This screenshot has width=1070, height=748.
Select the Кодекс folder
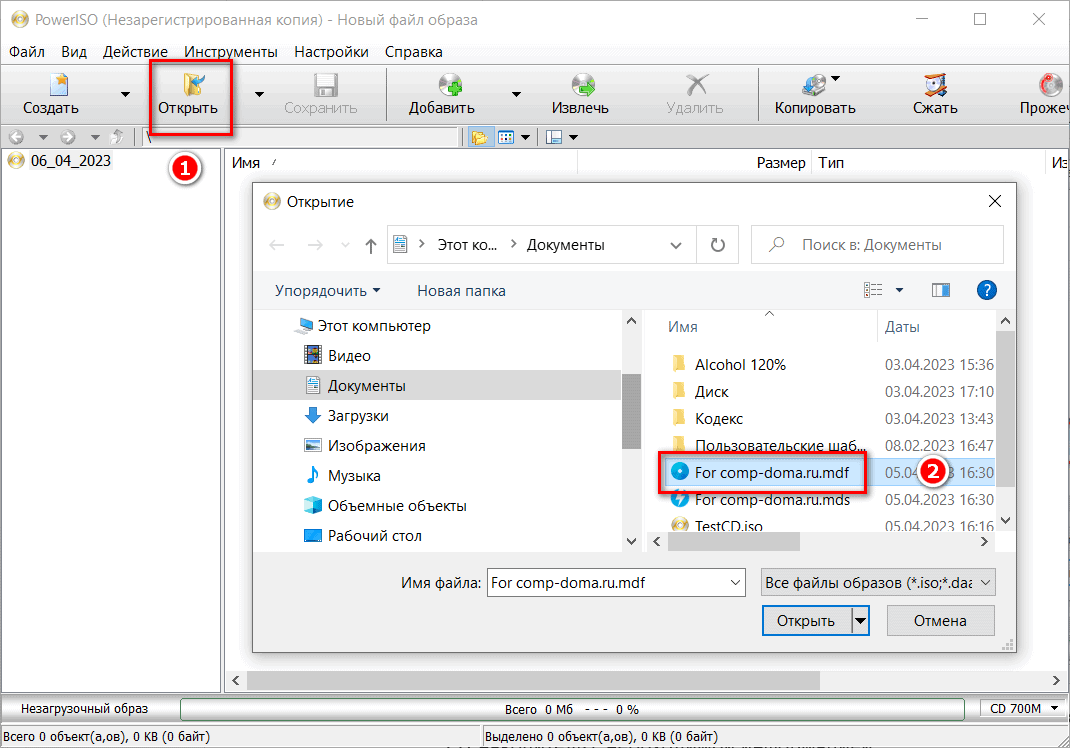718,419
